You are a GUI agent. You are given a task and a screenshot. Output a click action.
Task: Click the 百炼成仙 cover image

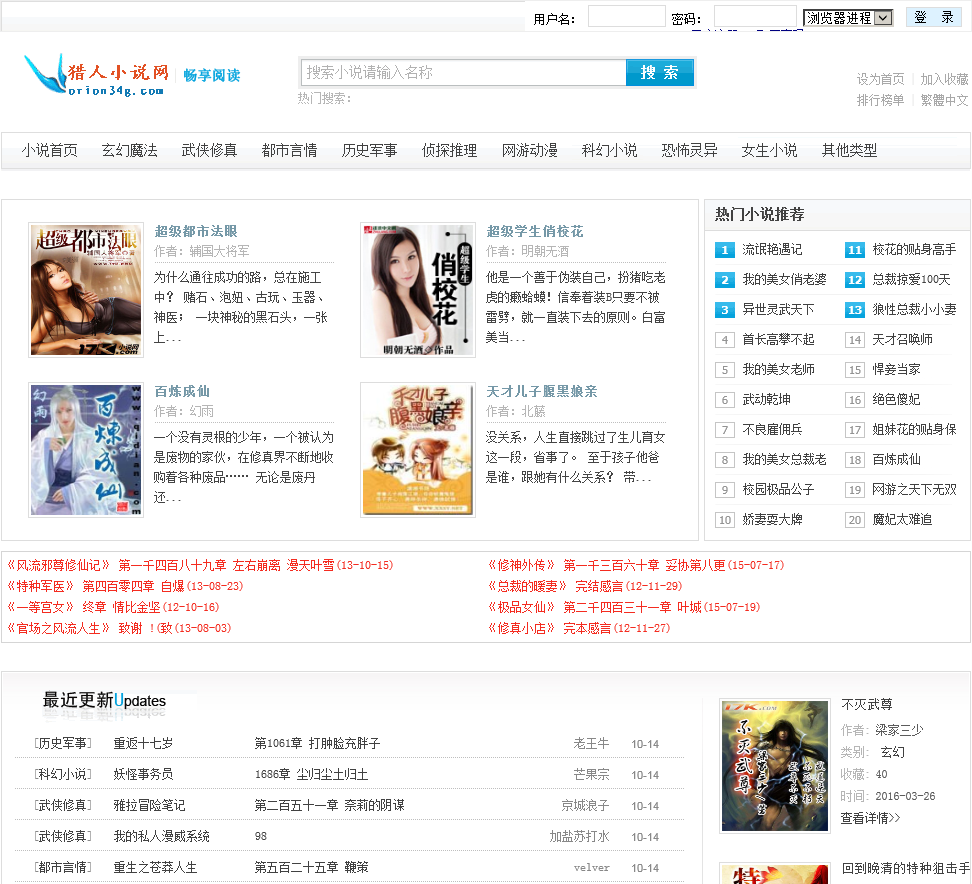click(x=86, y=450)
